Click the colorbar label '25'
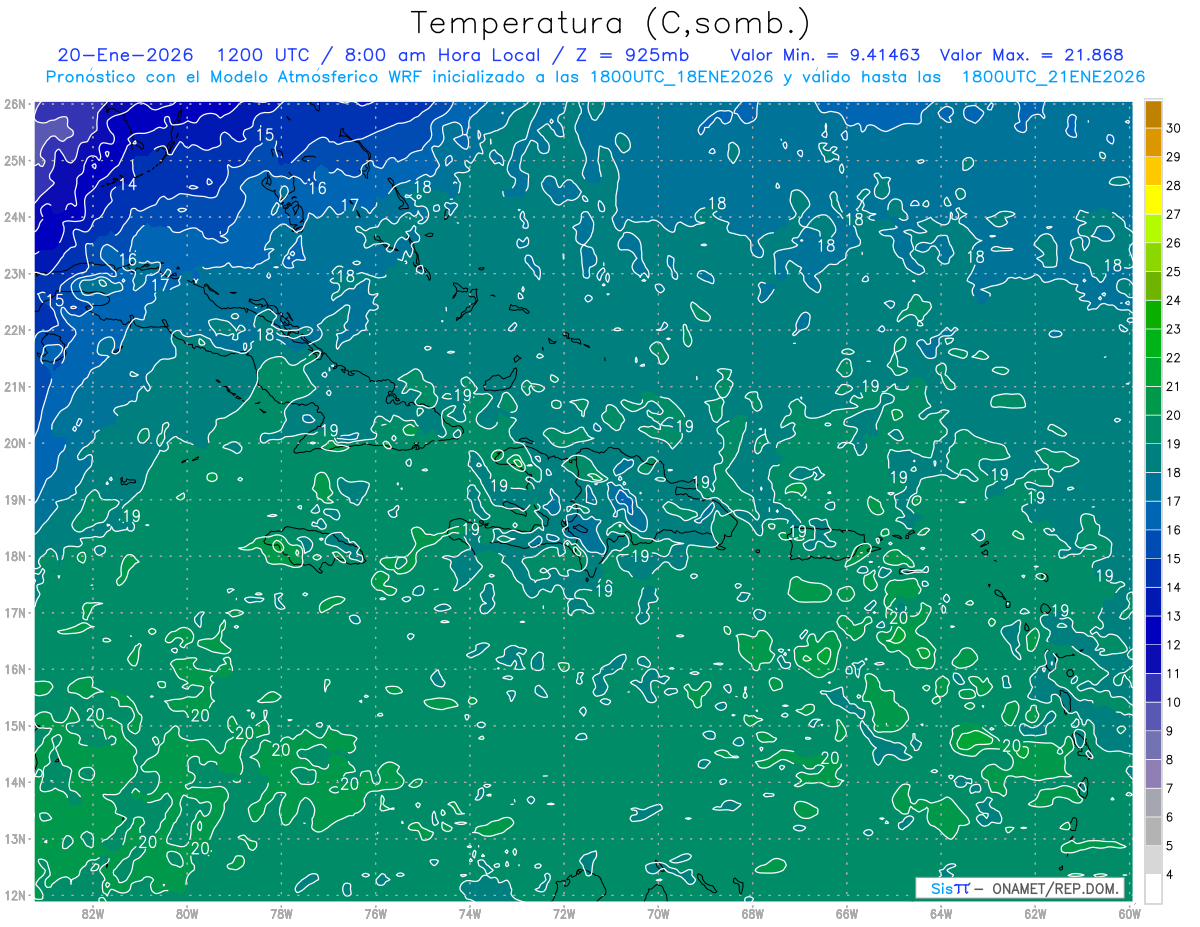 [1174, 271]
